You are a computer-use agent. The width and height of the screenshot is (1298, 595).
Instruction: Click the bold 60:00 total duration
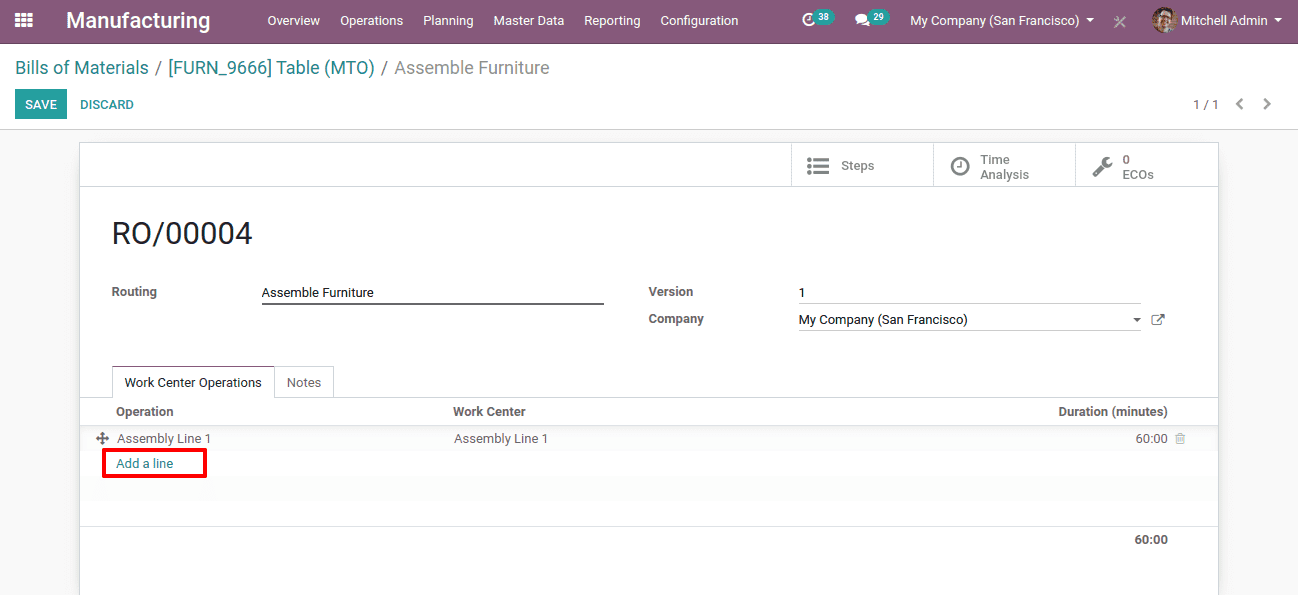click(x=1151, y=539)
